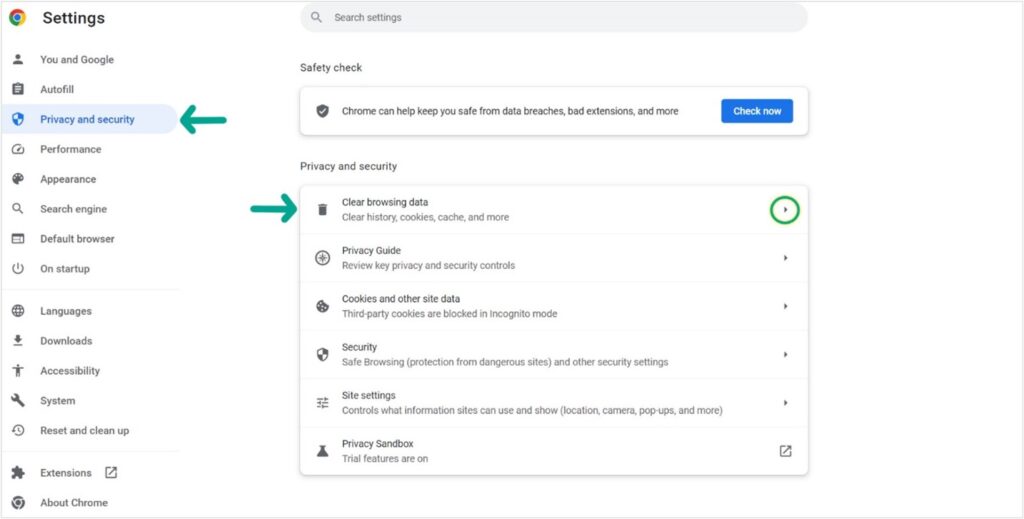Expand the Privacy Guide row arrow

(786, 258)
